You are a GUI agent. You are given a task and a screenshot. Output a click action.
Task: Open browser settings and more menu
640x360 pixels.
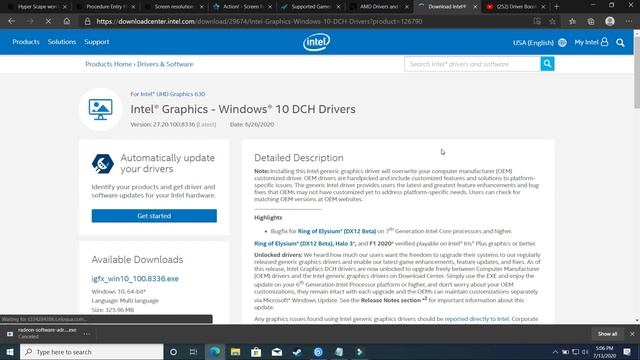tap(629, 21)
